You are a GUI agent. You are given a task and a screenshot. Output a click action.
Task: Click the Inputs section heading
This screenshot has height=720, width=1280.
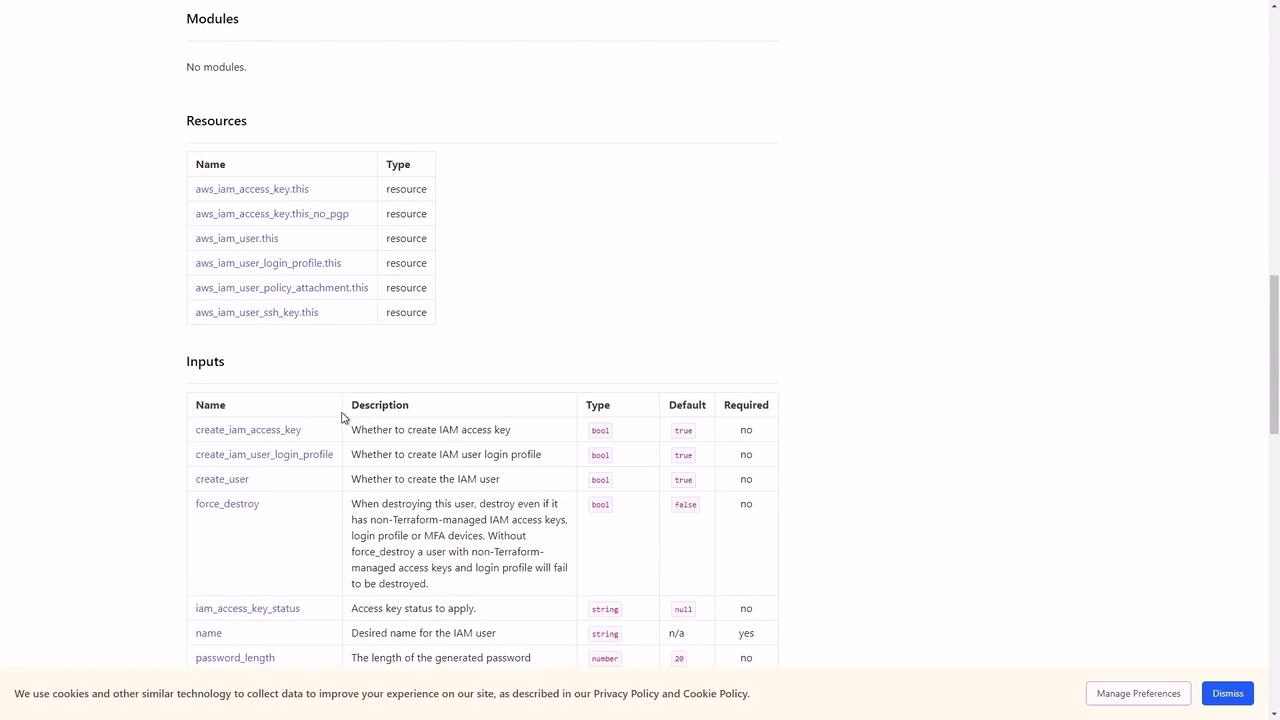[x=205, y=361]
